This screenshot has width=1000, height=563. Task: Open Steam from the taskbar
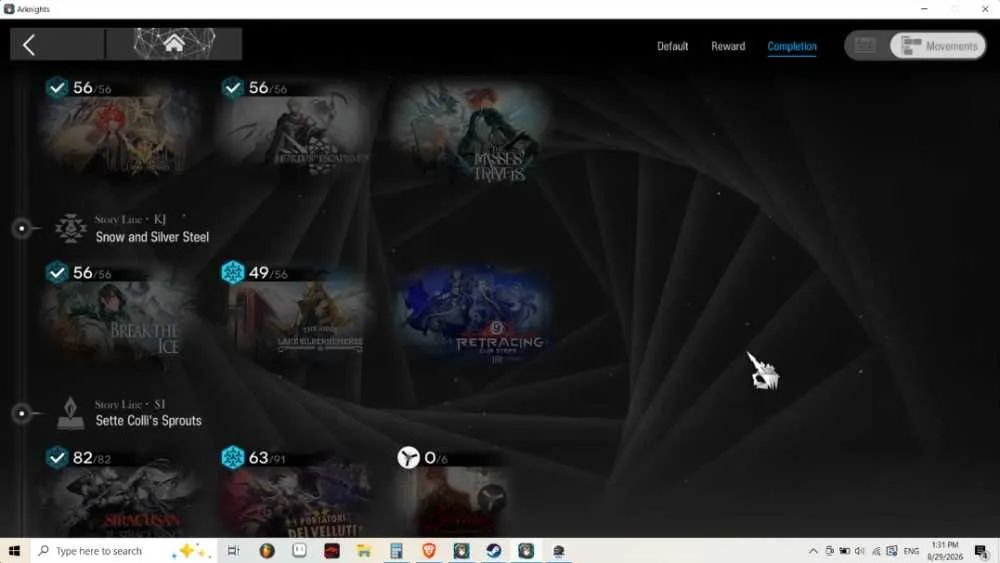point(494,551)
